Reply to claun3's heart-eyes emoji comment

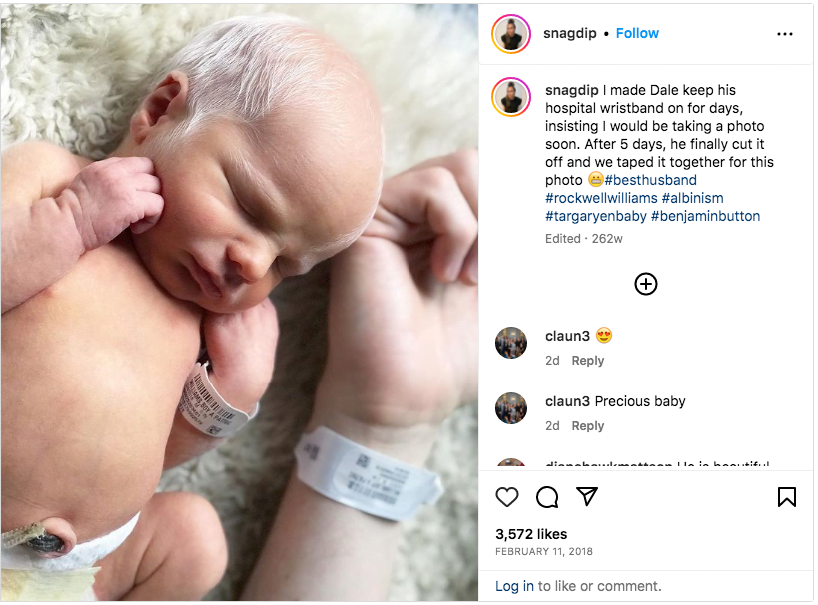pyautogui.click(x=587, y=361)
